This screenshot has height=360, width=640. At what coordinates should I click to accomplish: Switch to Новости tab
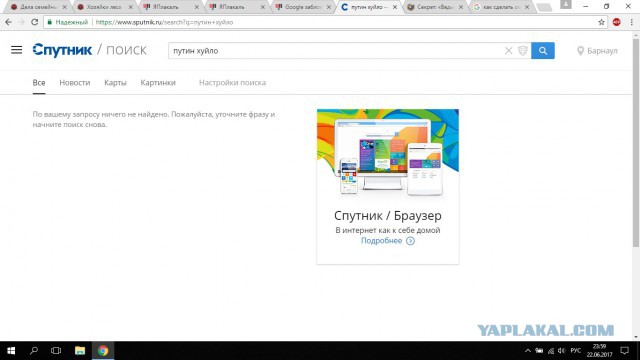pos(75,82)
